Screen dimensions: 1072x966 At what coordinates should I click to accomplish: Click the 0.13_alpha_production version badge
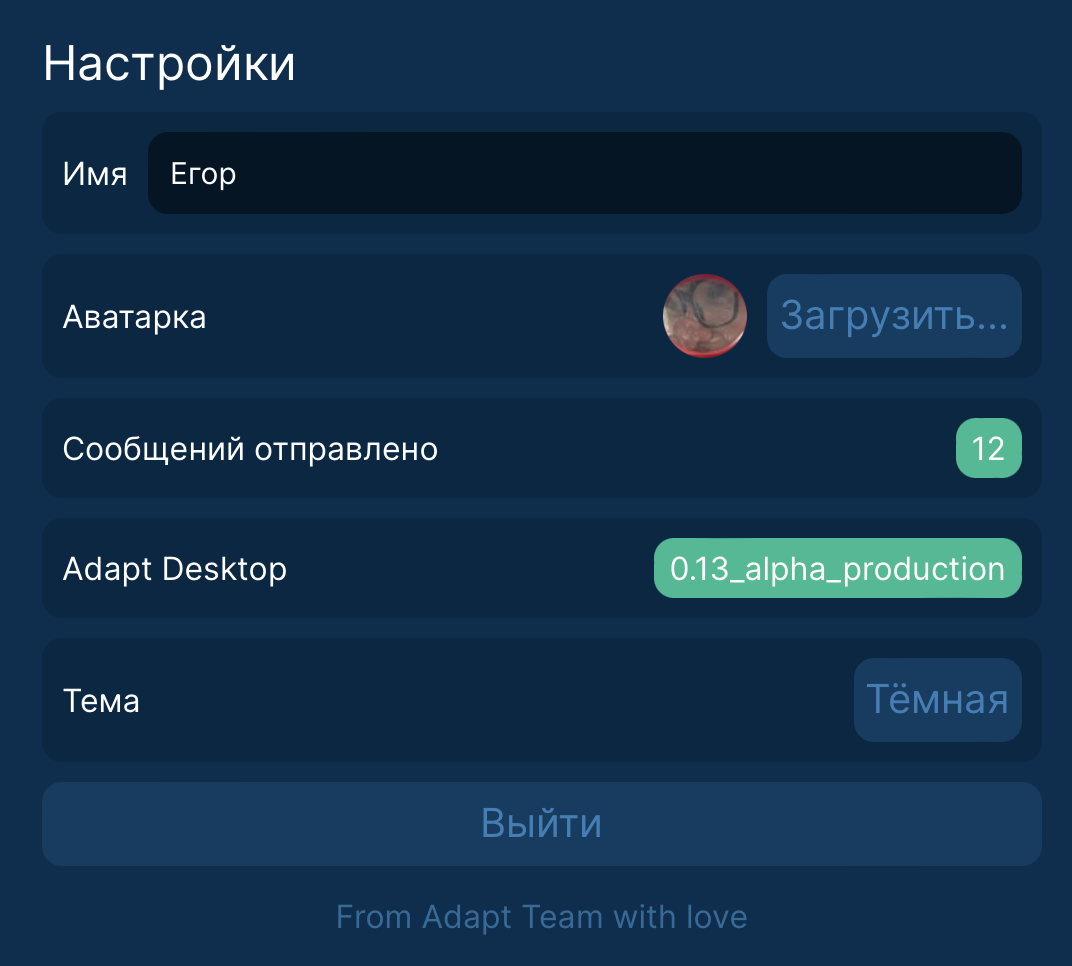coord(838,568)
